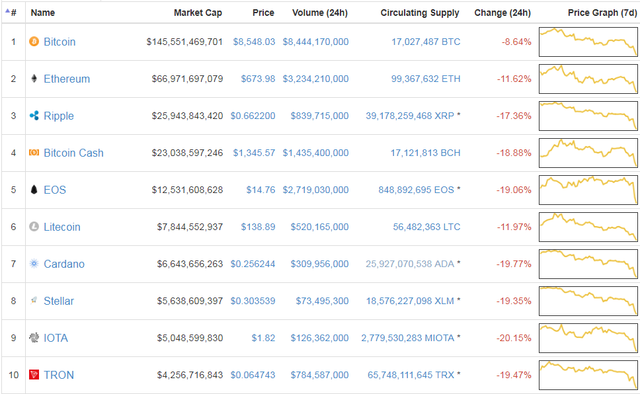Click Ethereum supply 99,367,632 ETH

(426, 79)
